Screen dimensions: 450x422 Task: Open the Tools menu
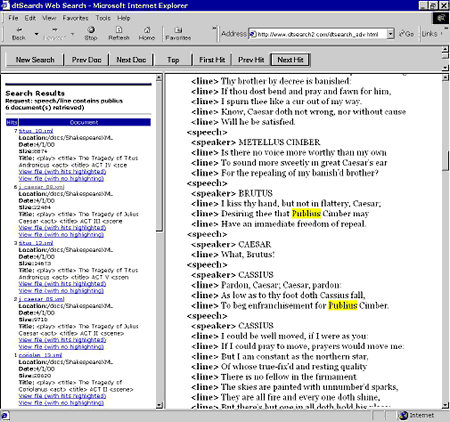(103, 18)
